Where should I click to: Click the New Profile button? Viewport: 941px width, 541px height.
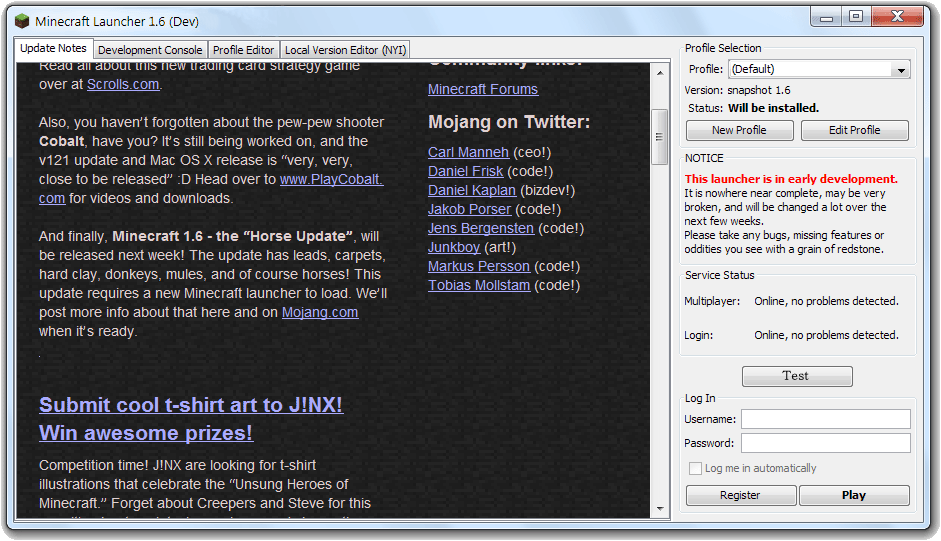point(739,130)
